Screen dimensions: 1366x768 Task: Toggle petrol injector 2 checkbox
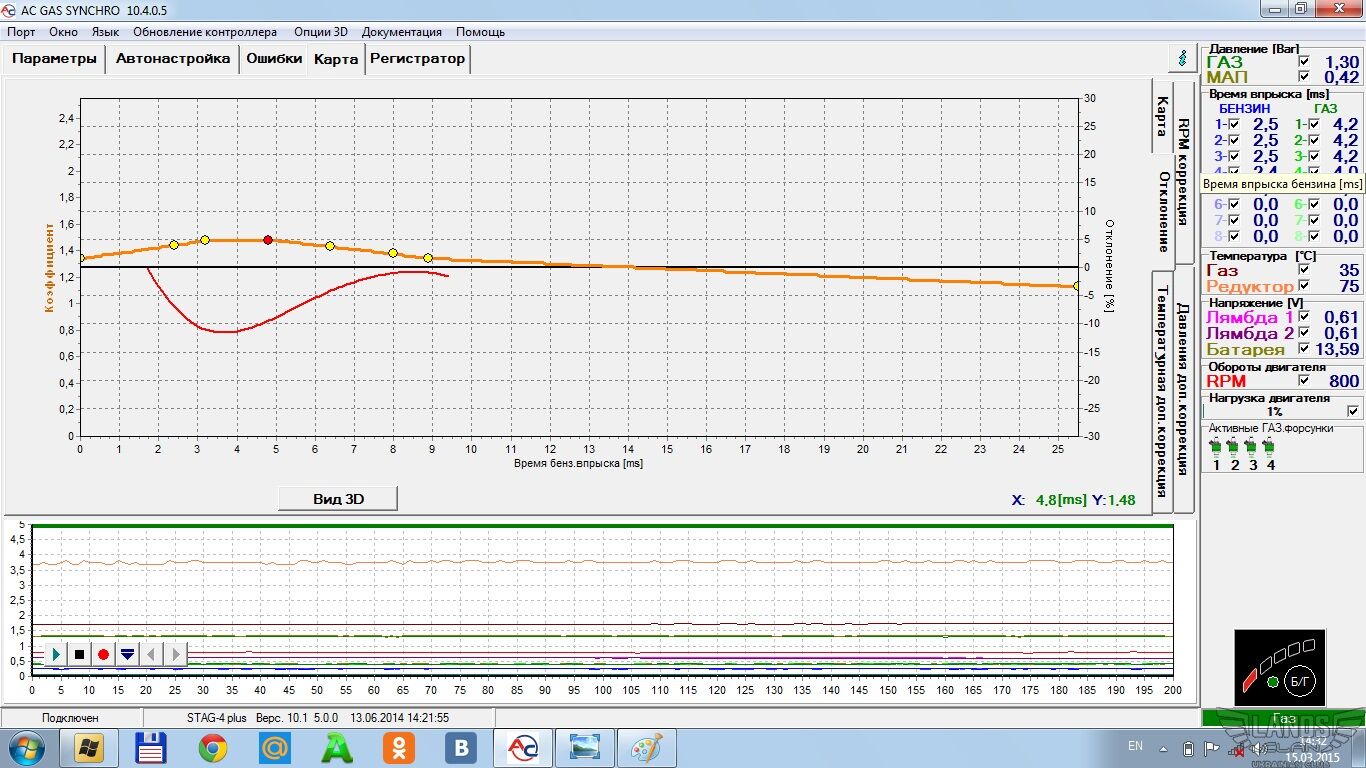[1233, 141]
